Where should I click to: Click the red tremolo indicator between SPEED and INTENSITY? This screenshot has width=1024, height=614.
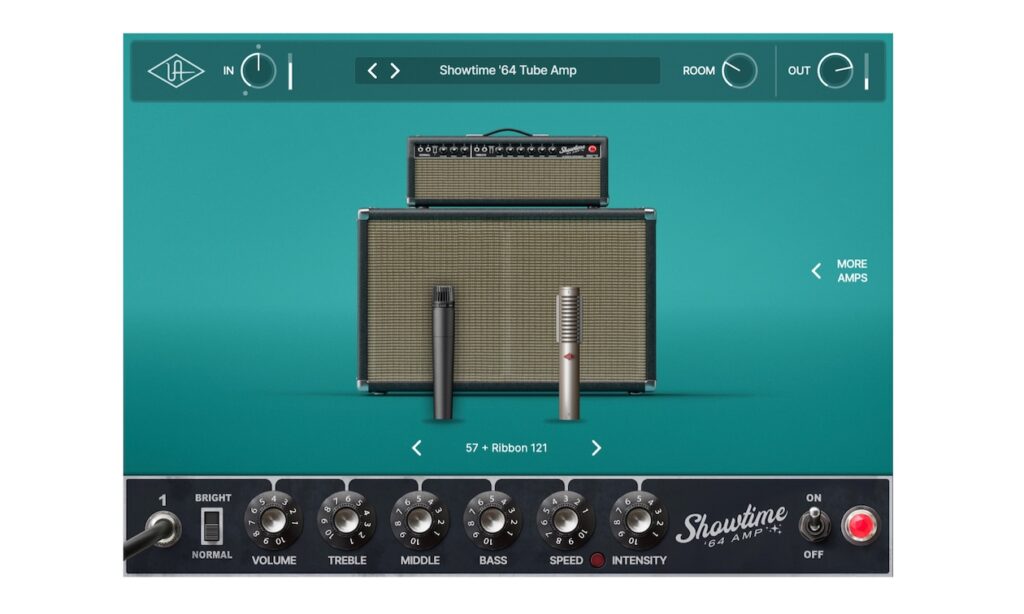pyautogui.click(x=598, y=560)
